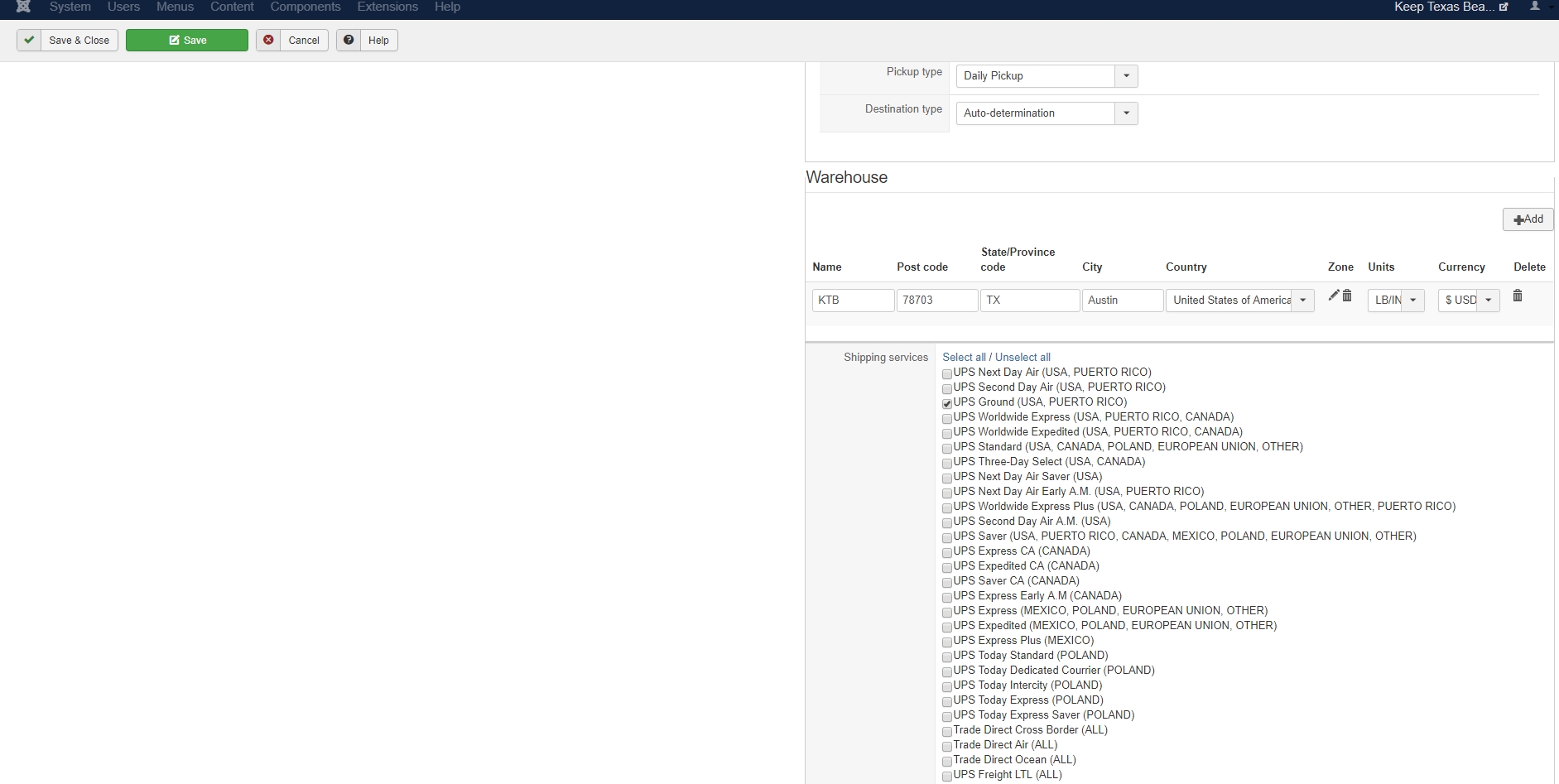Check UPS Today Express Saver (POLAND)

tap(947, 717)
